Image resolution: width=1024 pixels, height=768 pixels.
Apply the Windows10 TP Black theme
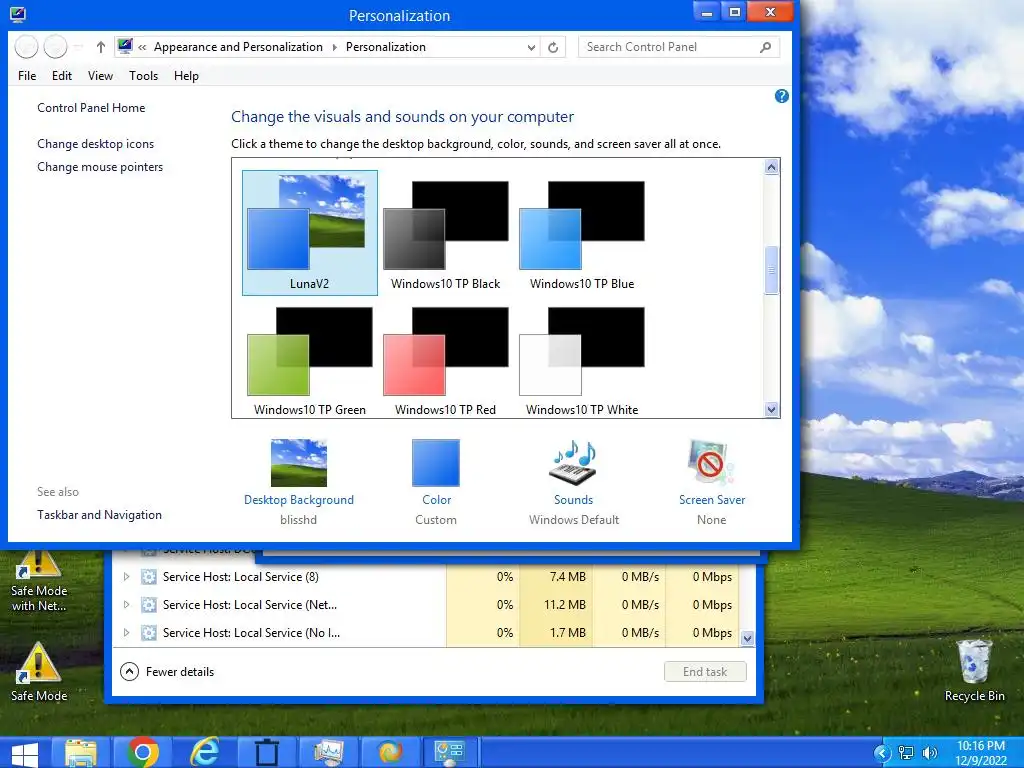[445, 233]
